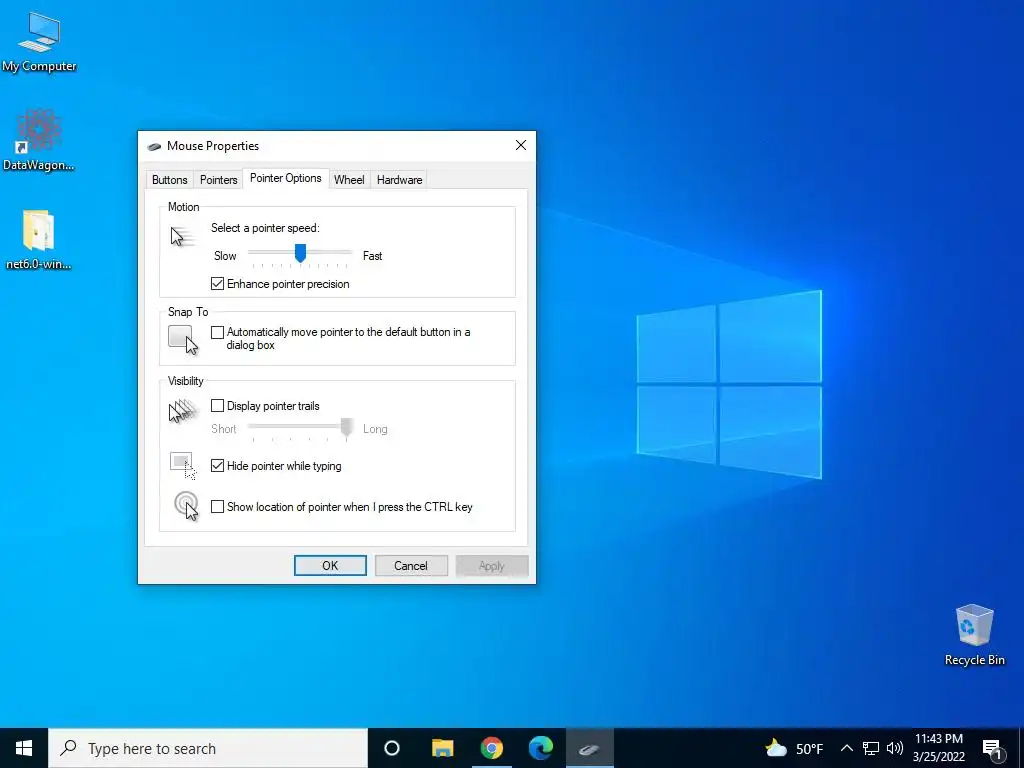The height and width of the screenshot is (768, 1024).
Task: Switch to the Wheel tab
Action: click(349, 180)
